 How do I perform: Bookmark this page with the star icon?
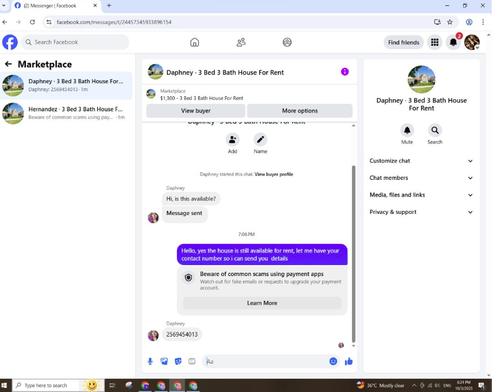click(450, 22)
